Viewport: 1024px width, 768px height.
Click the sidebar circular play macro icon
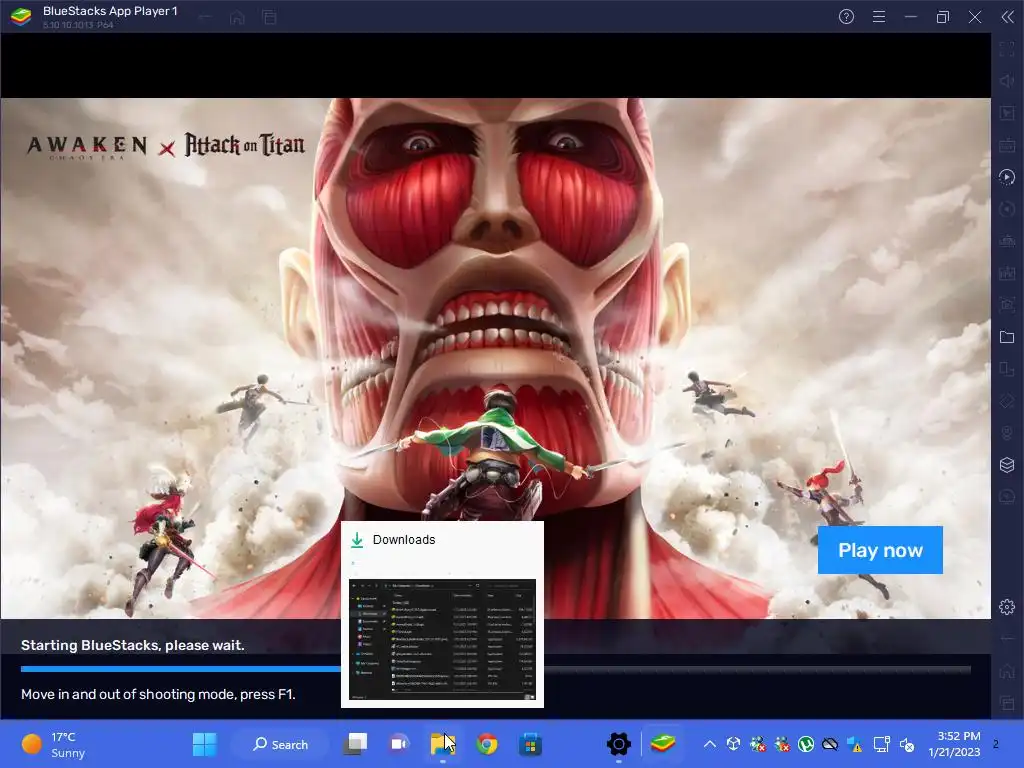[x=1006, y=177]
